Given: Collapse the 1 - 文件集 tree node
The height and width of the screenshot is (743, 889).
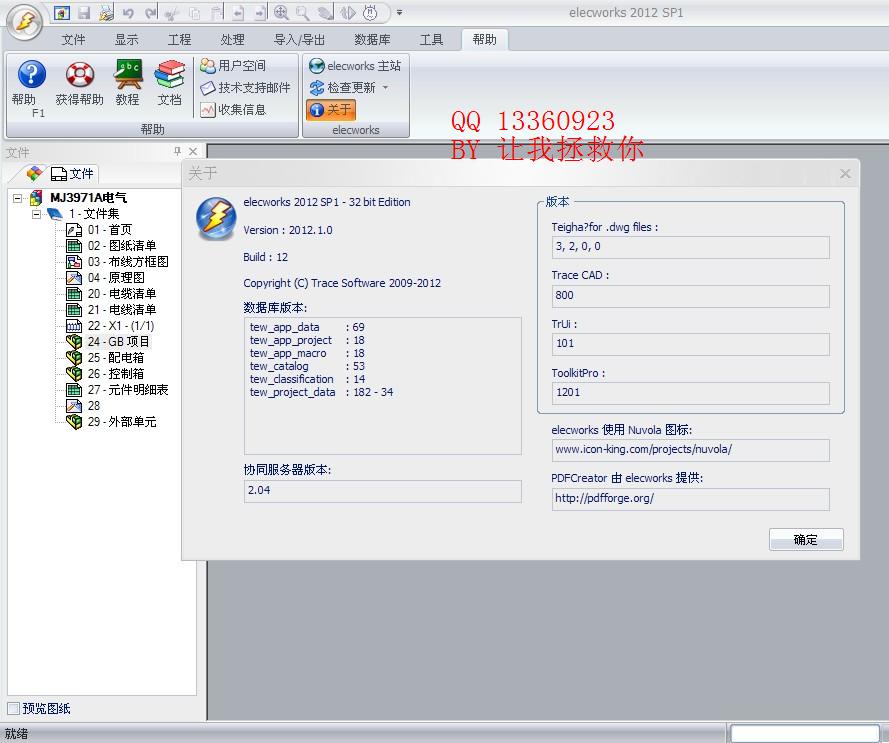Looking at the screenshot, I should (x=36, y=214).
